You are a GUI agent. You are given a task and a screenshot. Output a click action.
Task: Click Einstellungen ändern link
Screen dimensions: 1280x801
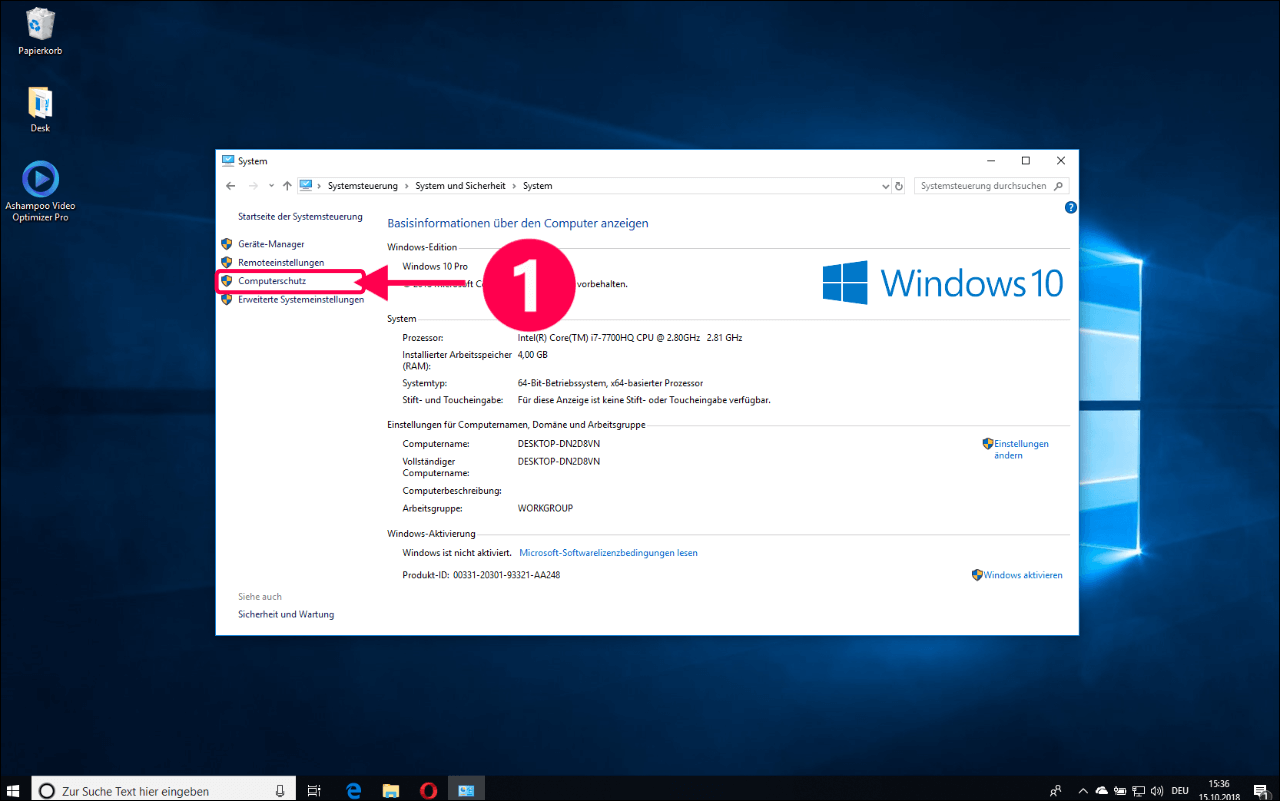1020,449
